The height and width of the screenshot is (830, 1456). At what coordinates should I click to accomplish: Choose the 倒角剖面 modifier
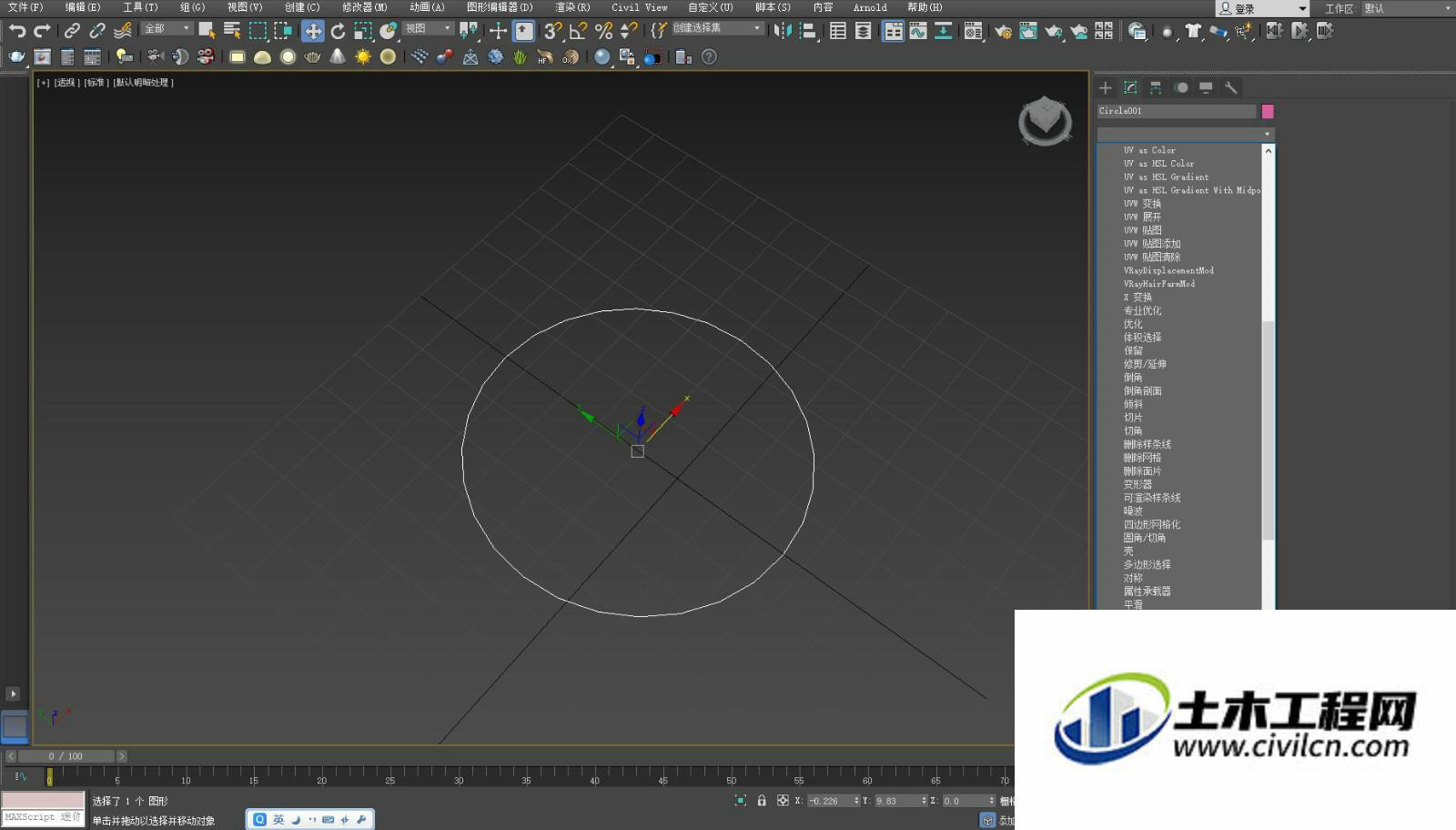pos(1142,390)
